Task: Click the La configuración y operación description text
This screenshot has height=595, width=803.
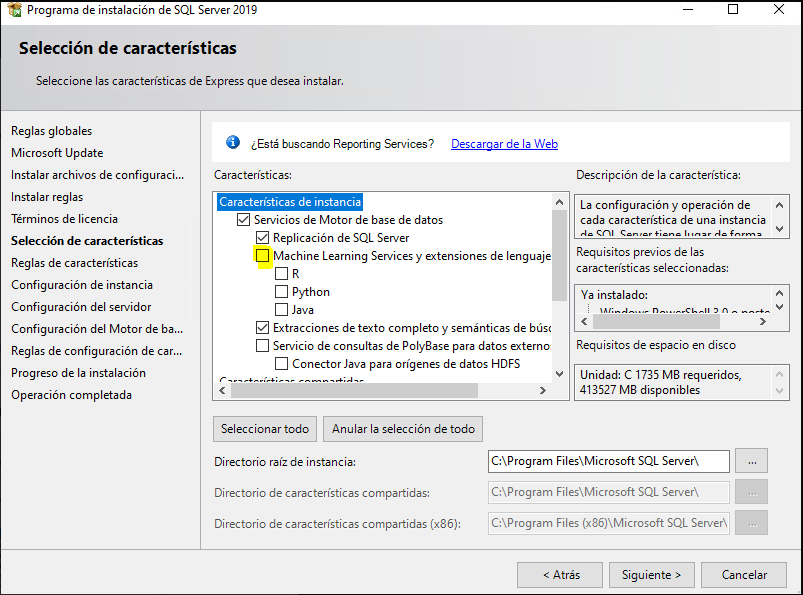Action: [x=673, y=219]
